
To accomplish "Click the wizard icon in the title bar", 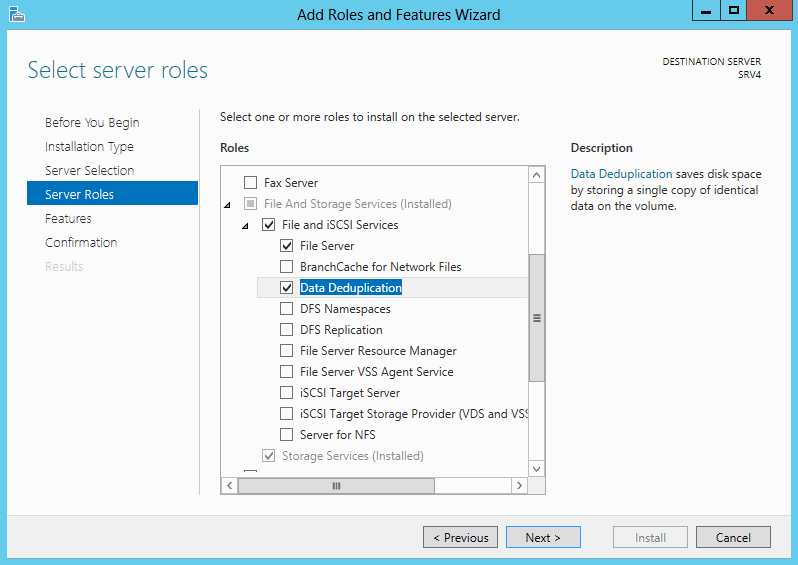I will click(x=17, y=14).
